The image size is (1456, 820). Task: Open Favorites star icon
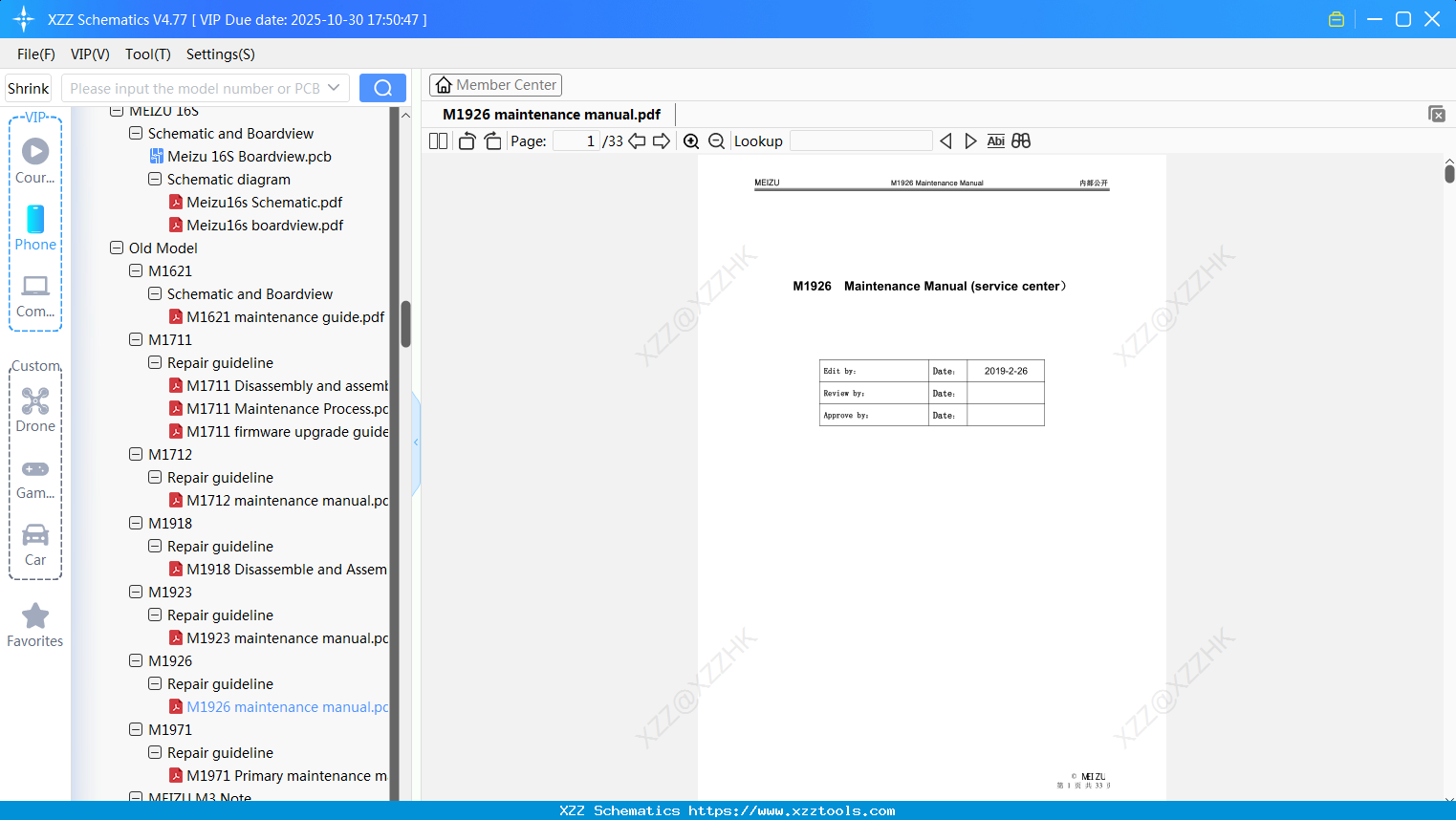[x=35, y=626]
